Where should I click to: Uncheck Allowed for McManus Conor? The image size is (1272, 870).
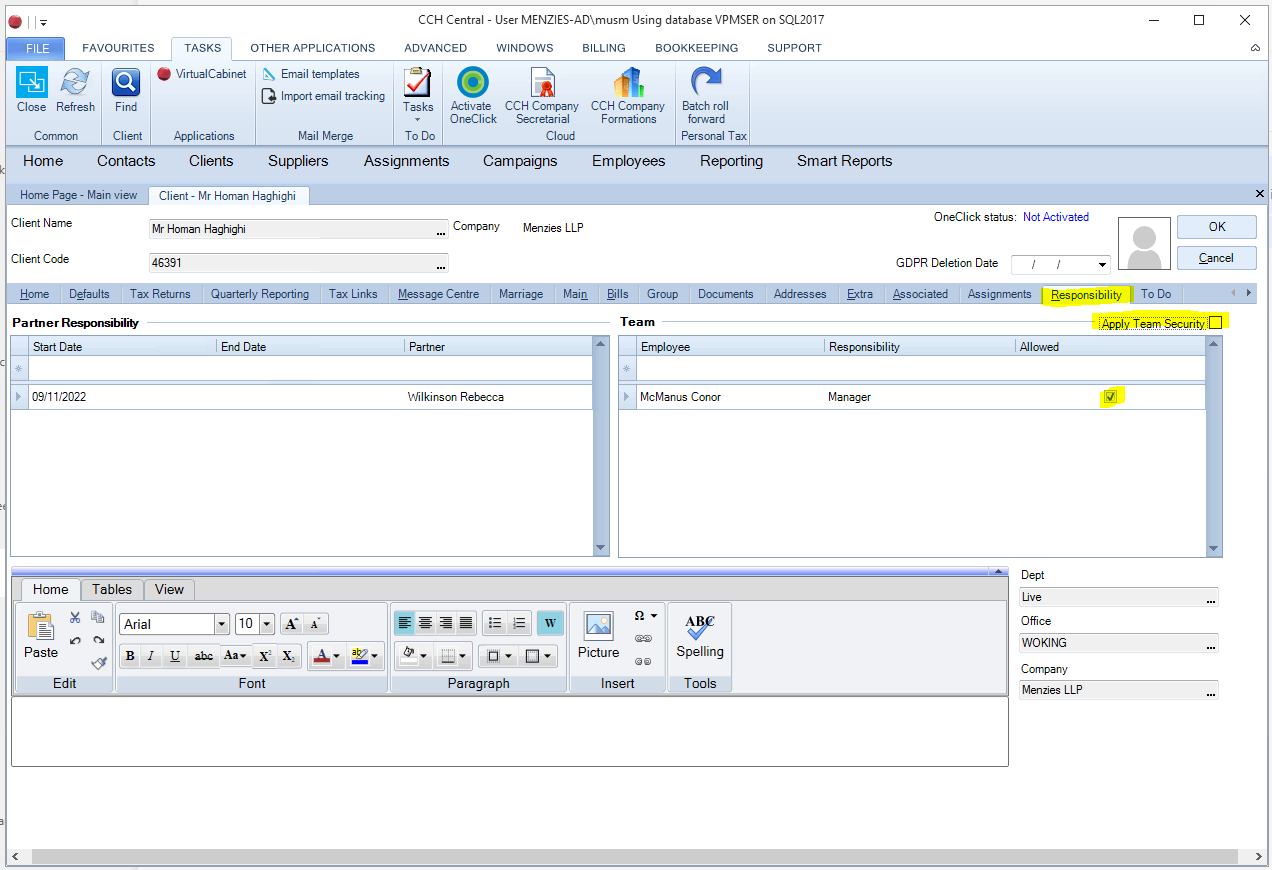pyautogui.click(x=1110, y=397)
